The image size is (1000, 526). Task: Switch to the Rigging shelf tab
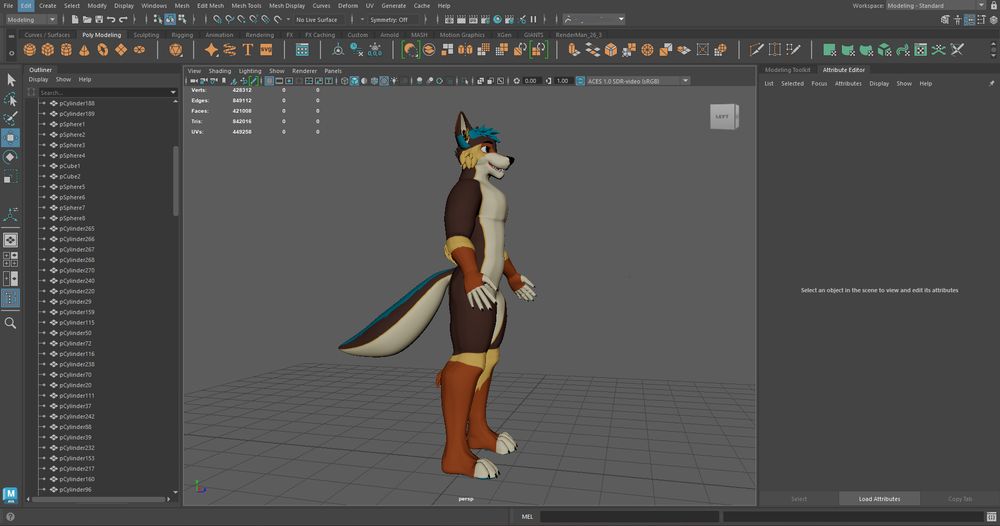pos(182,35)
